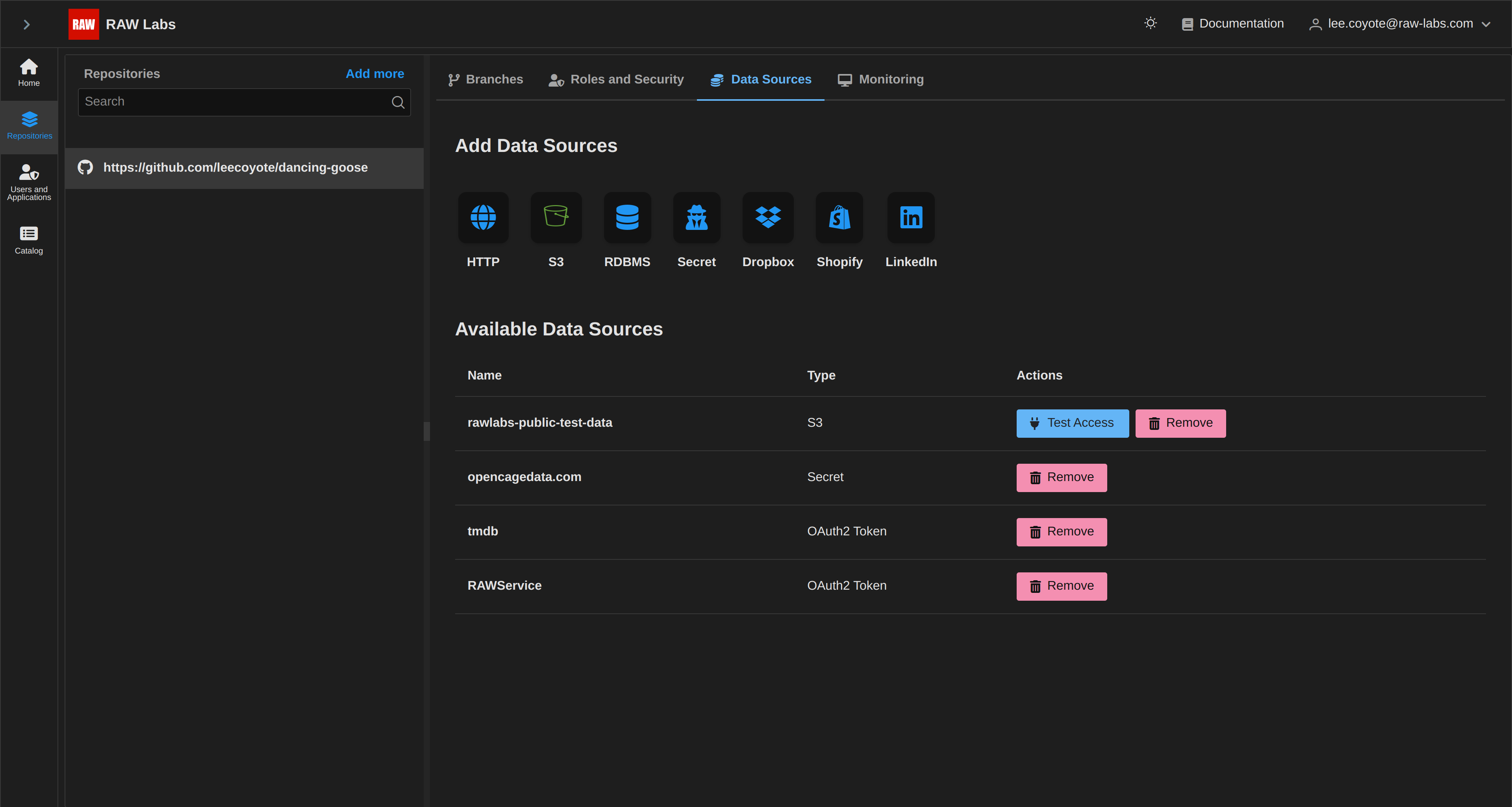Click the Add Data Sources heading

[536, 146]
